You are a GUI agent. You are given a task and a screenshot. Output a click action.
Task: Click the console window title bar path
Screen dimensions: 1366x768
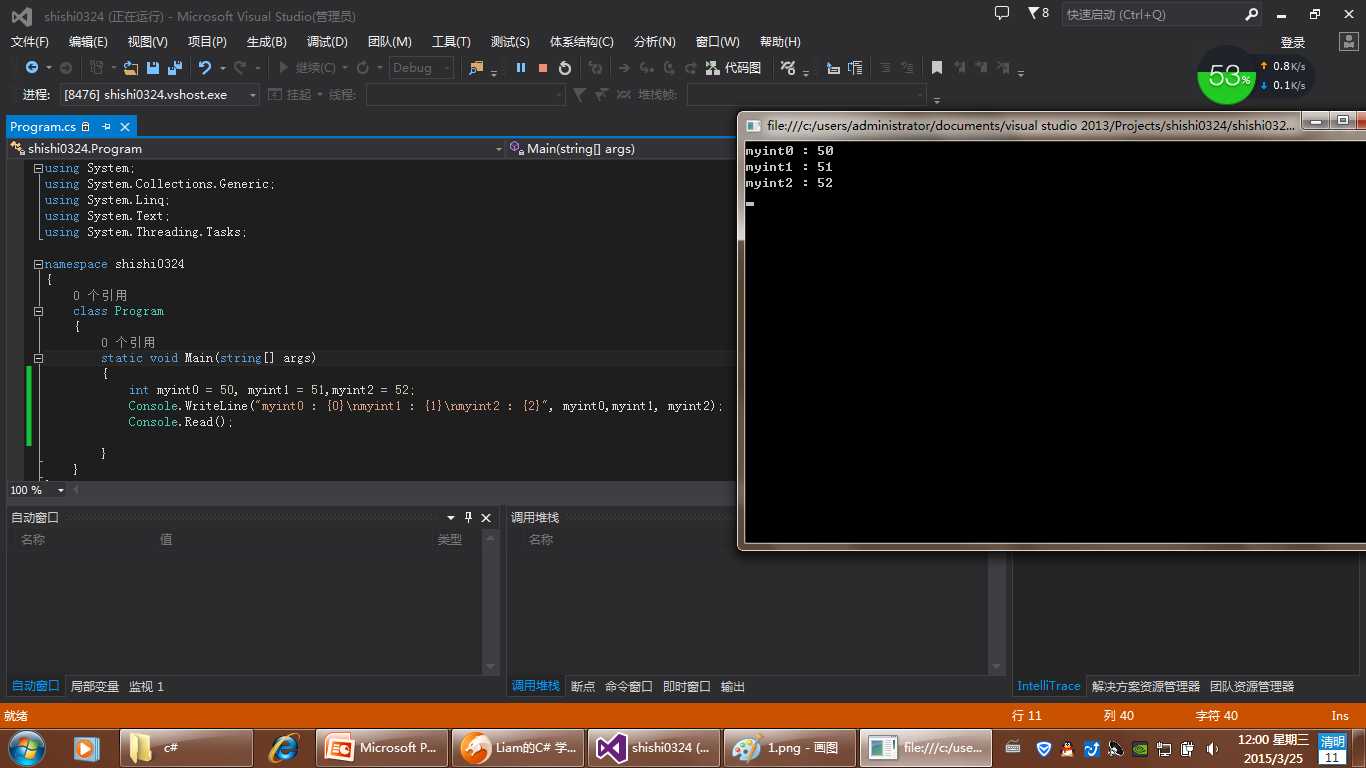[1030, 126]
